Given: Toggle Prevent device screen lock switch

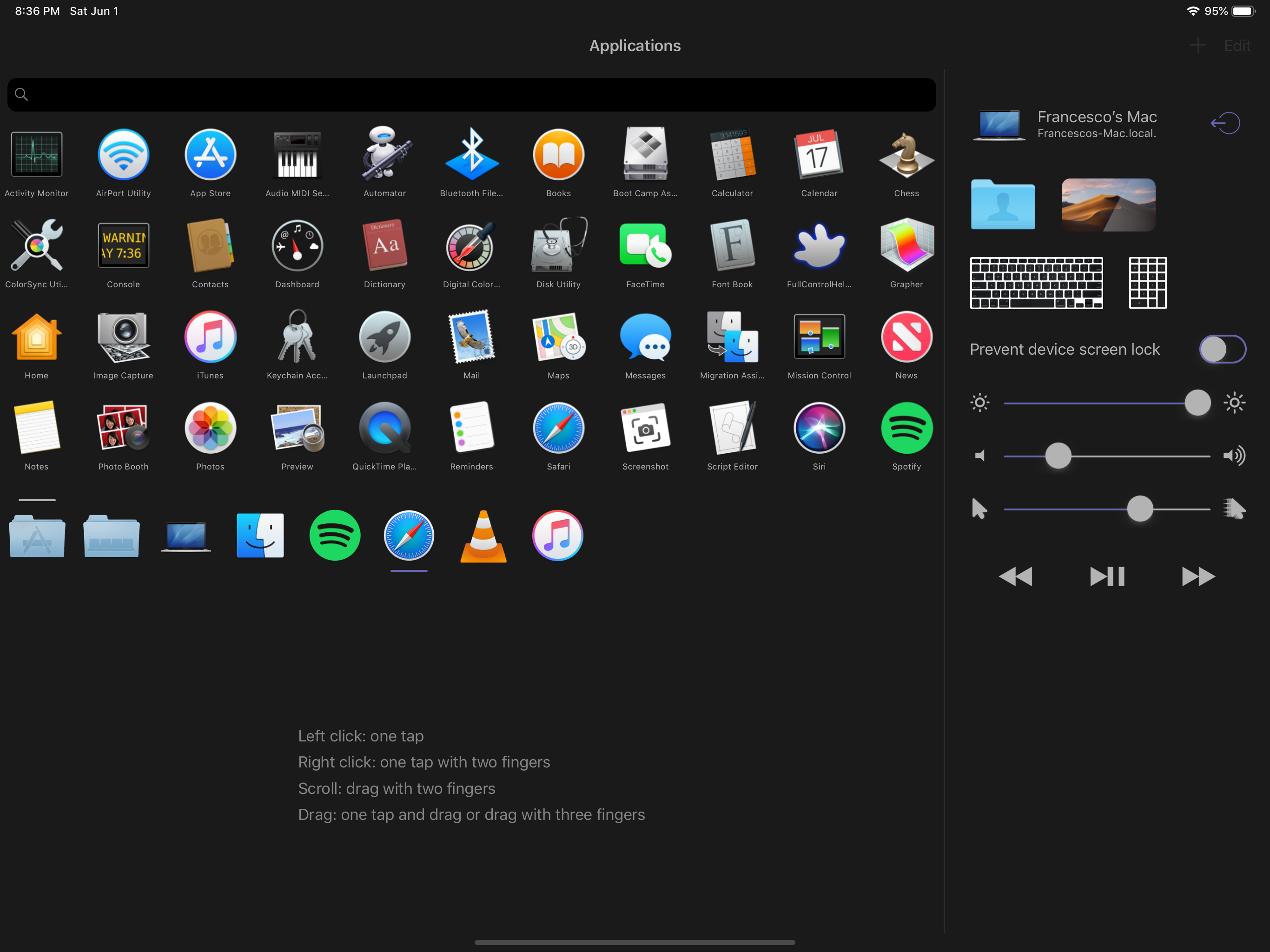Looking at the screenshot, I should [1222, 349].
